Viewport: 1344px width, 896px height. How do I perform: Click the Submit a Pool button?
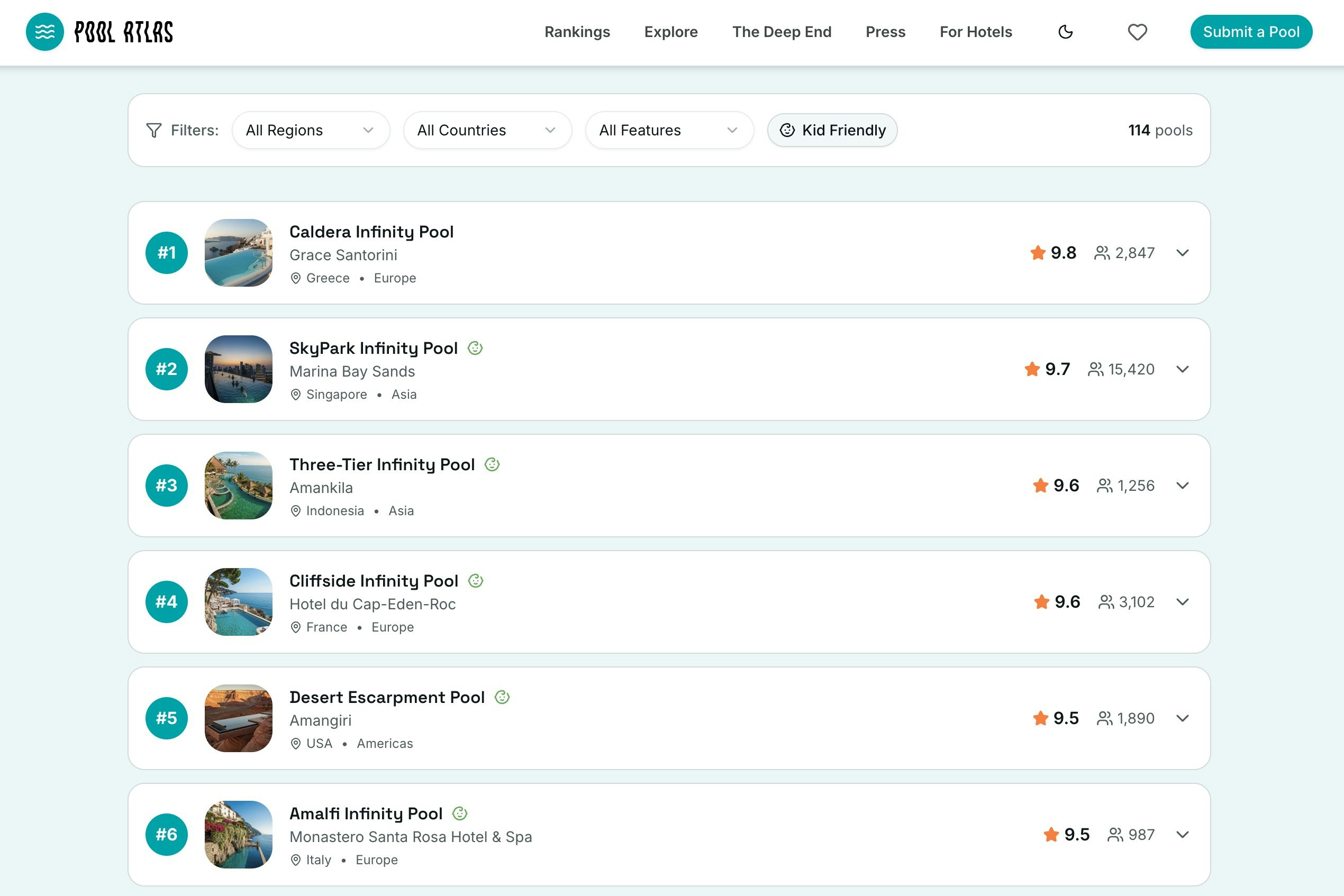coord(1251,32)
